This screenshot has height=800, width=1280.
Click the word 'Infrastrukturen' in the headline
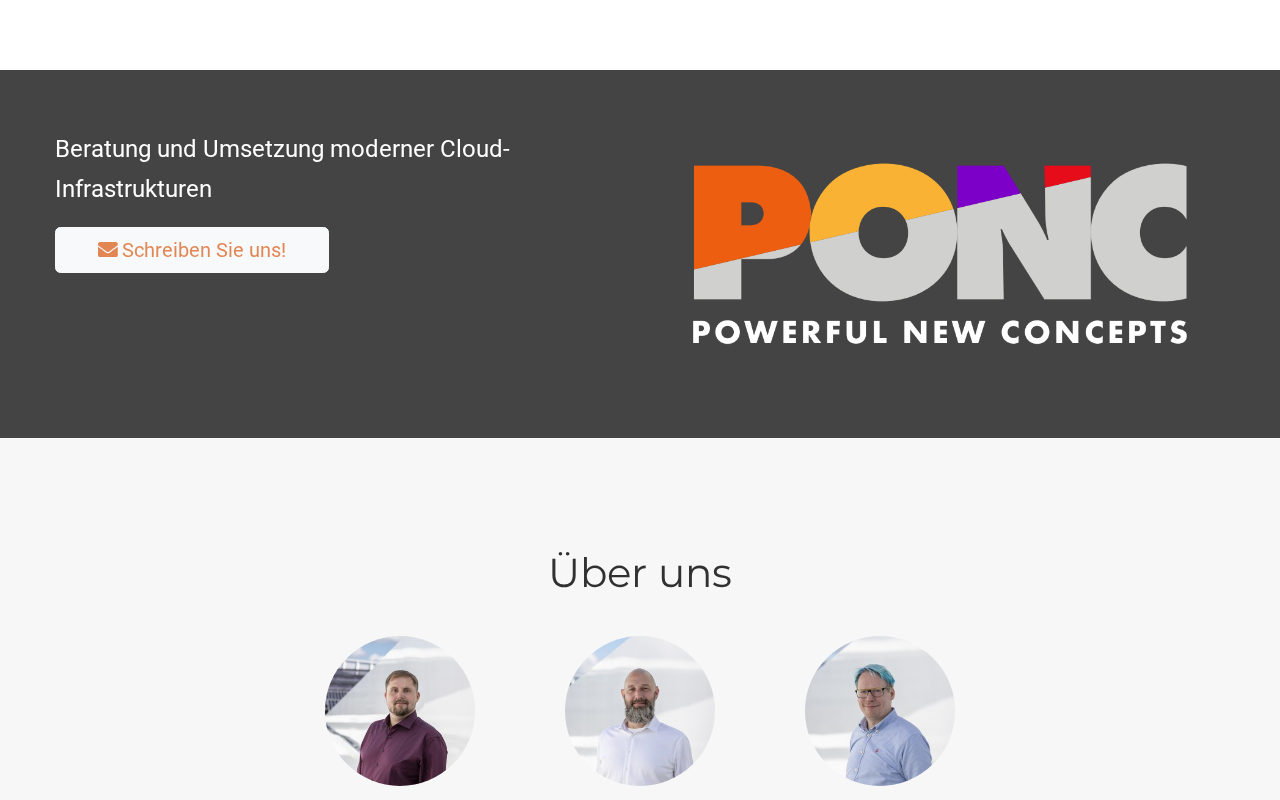click(x=133, y=189)
